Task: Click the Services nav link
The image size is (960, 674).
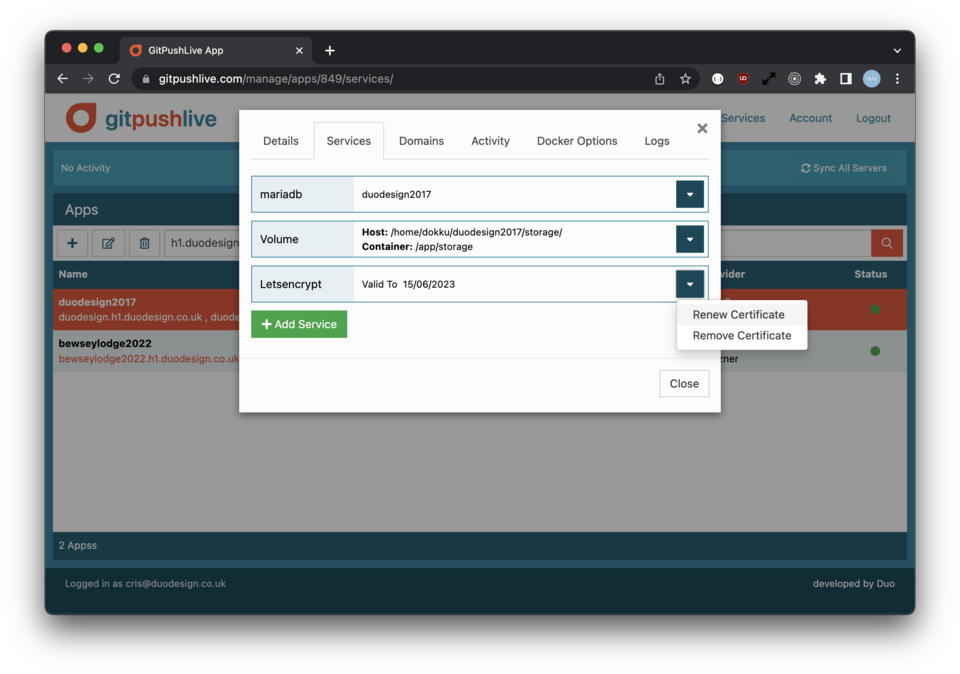Action: [743, 118]
